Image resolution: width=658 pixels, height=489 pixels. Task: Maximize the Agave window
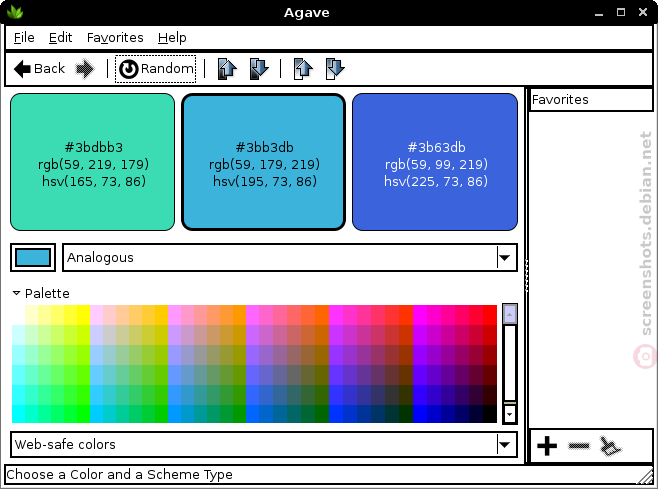621,12
